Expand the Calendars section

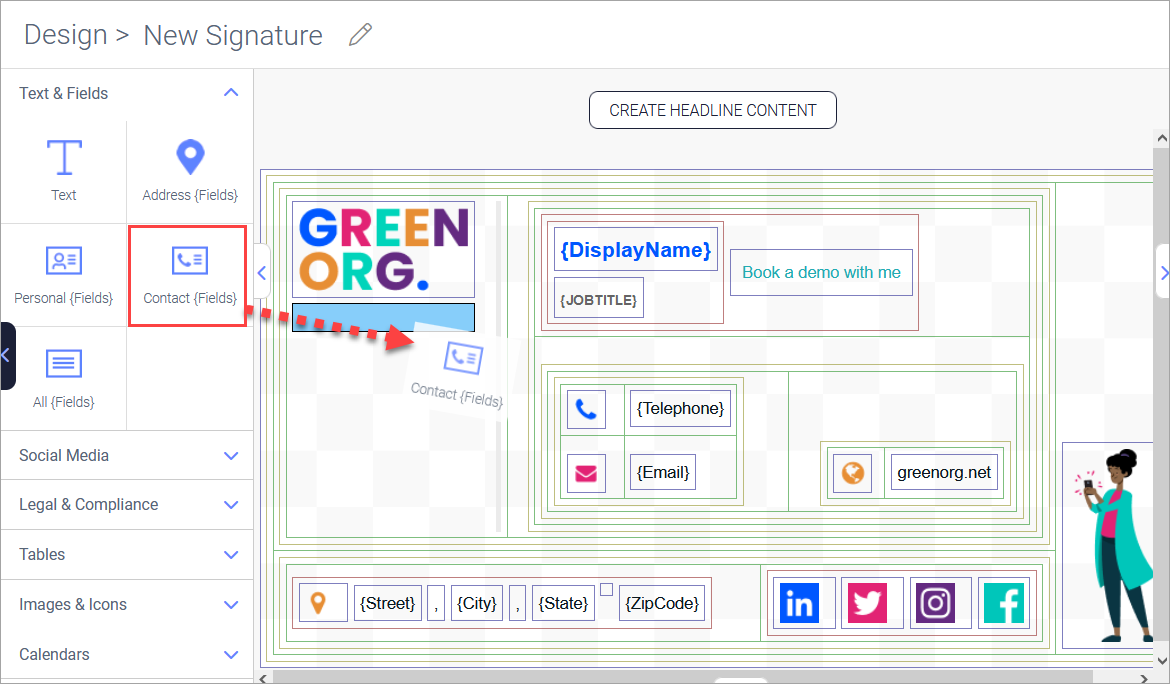(231, 654)
